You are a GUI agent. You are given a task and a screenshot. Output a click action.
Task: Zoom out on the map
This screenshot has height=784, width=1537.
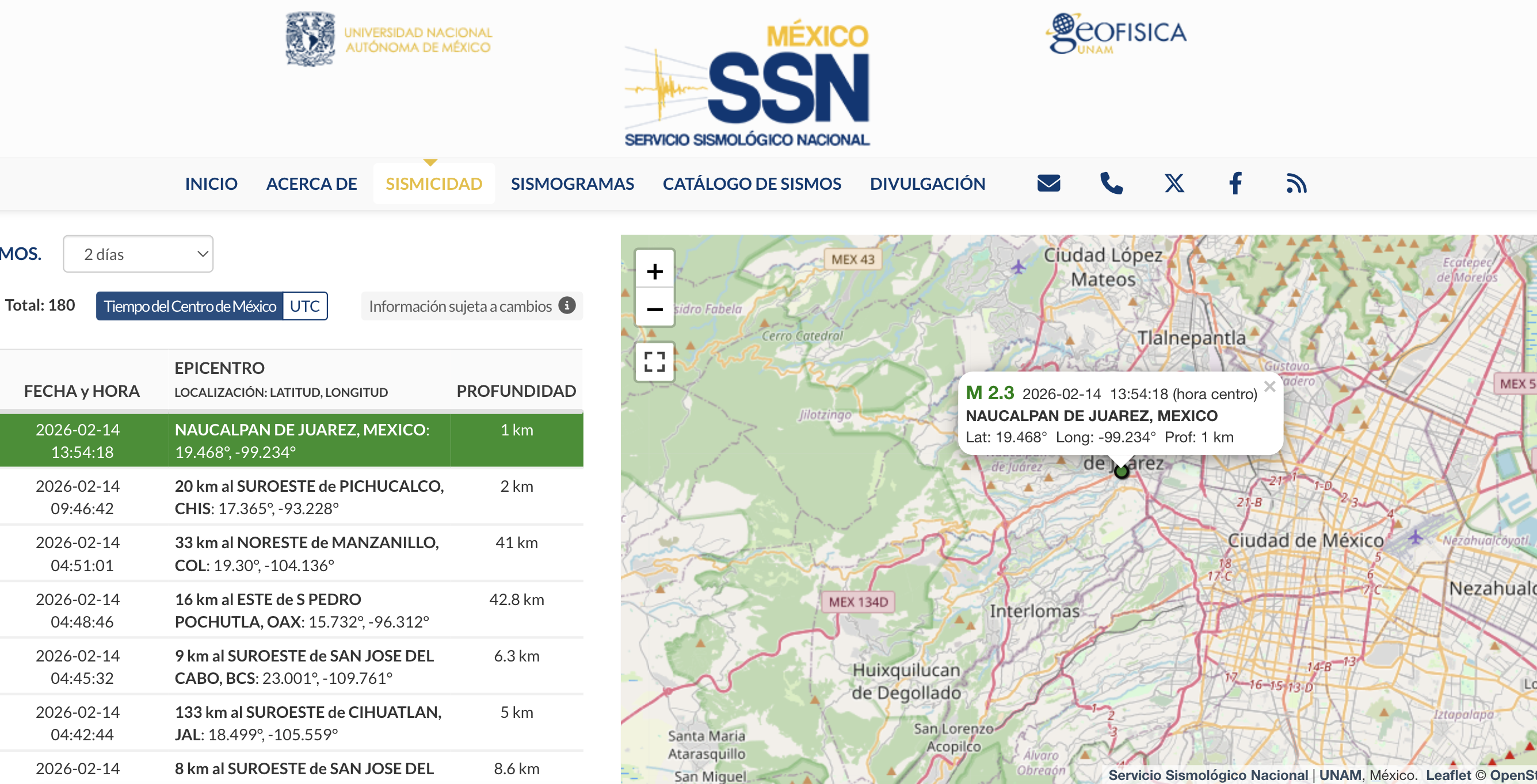pyautogui.click(x=654, y=309)
